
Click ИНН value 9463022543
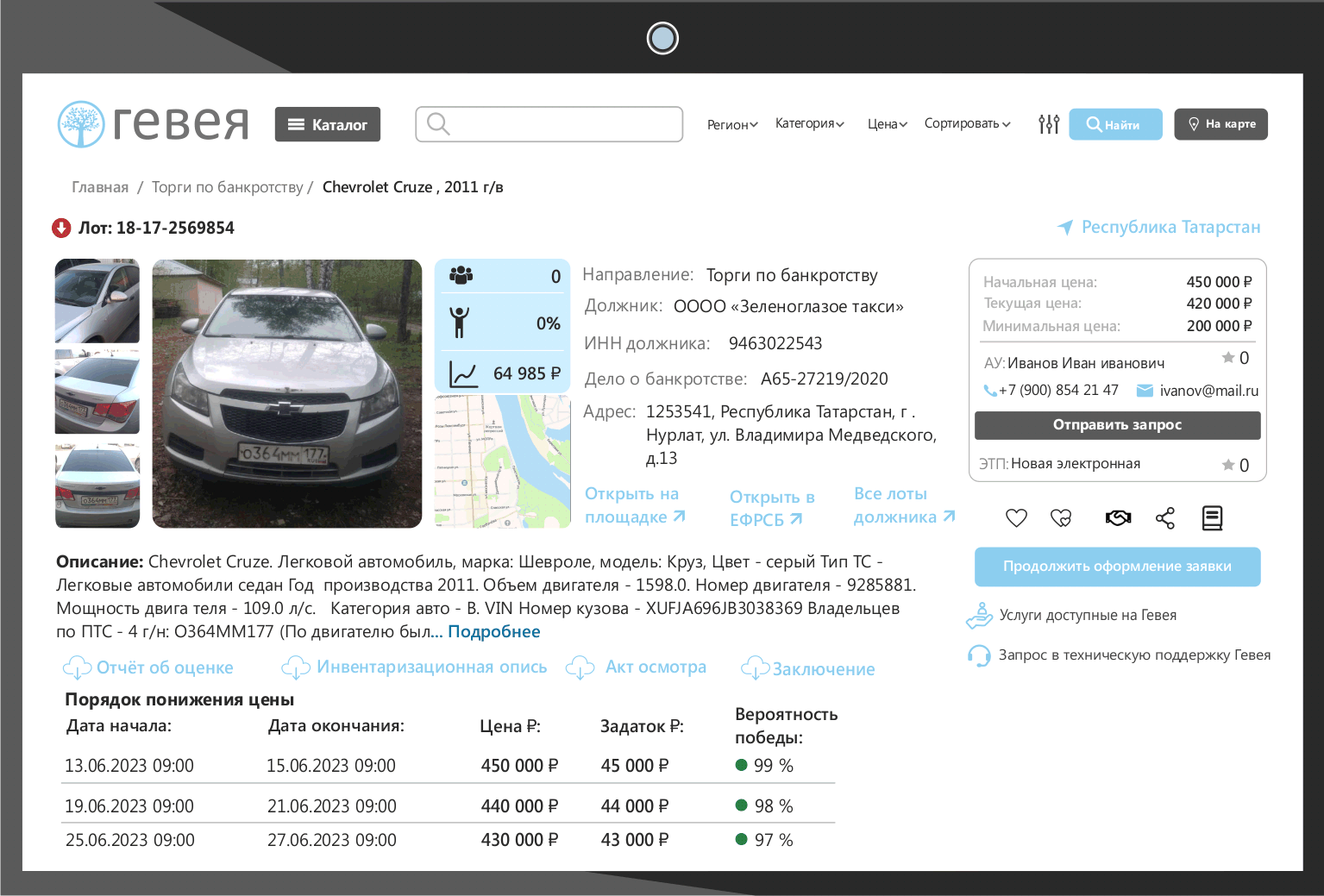[x=775, y=343]
